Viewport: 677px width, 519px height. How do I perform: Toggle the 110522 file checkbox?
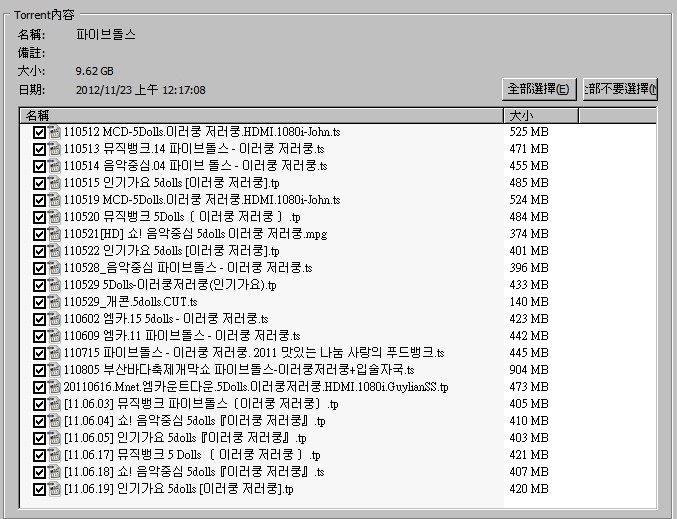(39, 251)
